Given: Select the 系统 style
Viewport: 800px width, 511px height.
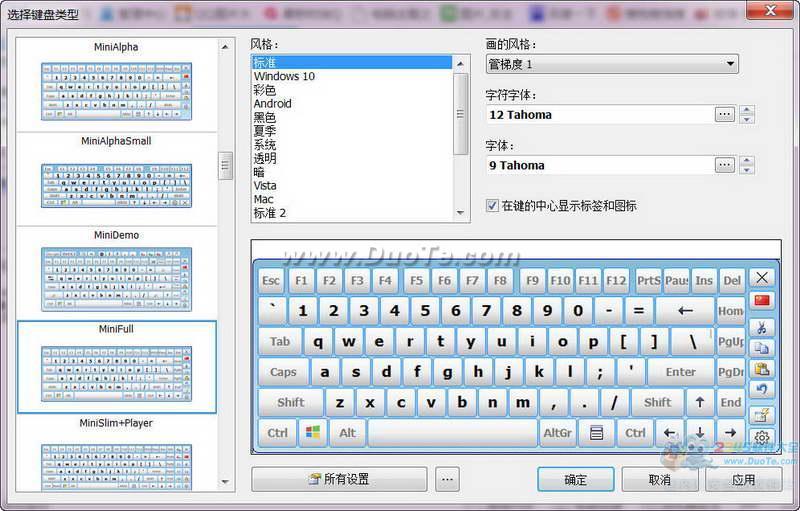Looking at the screenshot, I should [x=352, y=144].
